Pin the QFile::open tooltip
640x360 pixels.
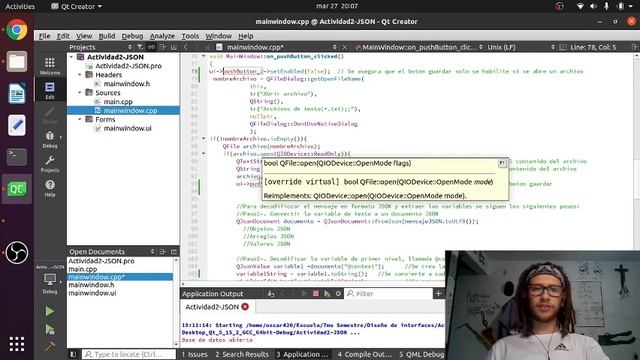click(502, 163)
